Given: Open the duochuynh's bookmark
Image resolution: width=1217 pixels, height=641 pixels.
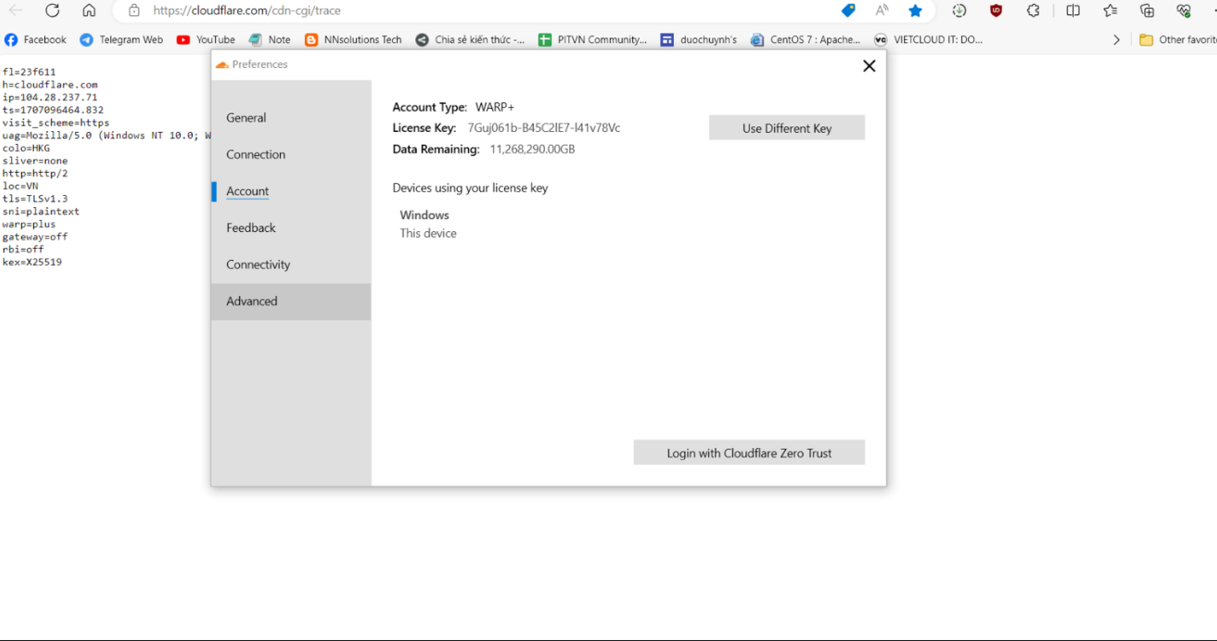Looking at the screenshot, I should [x=698, y=40].
